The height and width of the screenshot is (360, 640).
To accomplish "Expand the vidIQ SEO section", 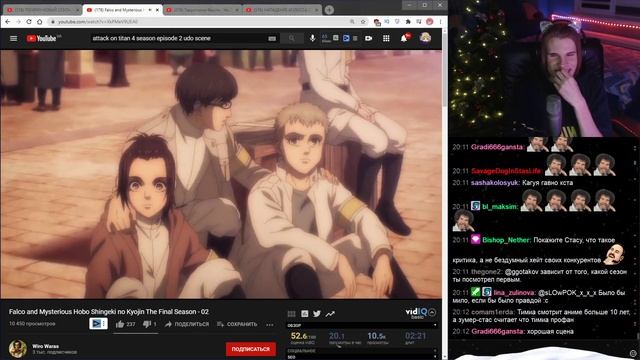I will point(362,357).
